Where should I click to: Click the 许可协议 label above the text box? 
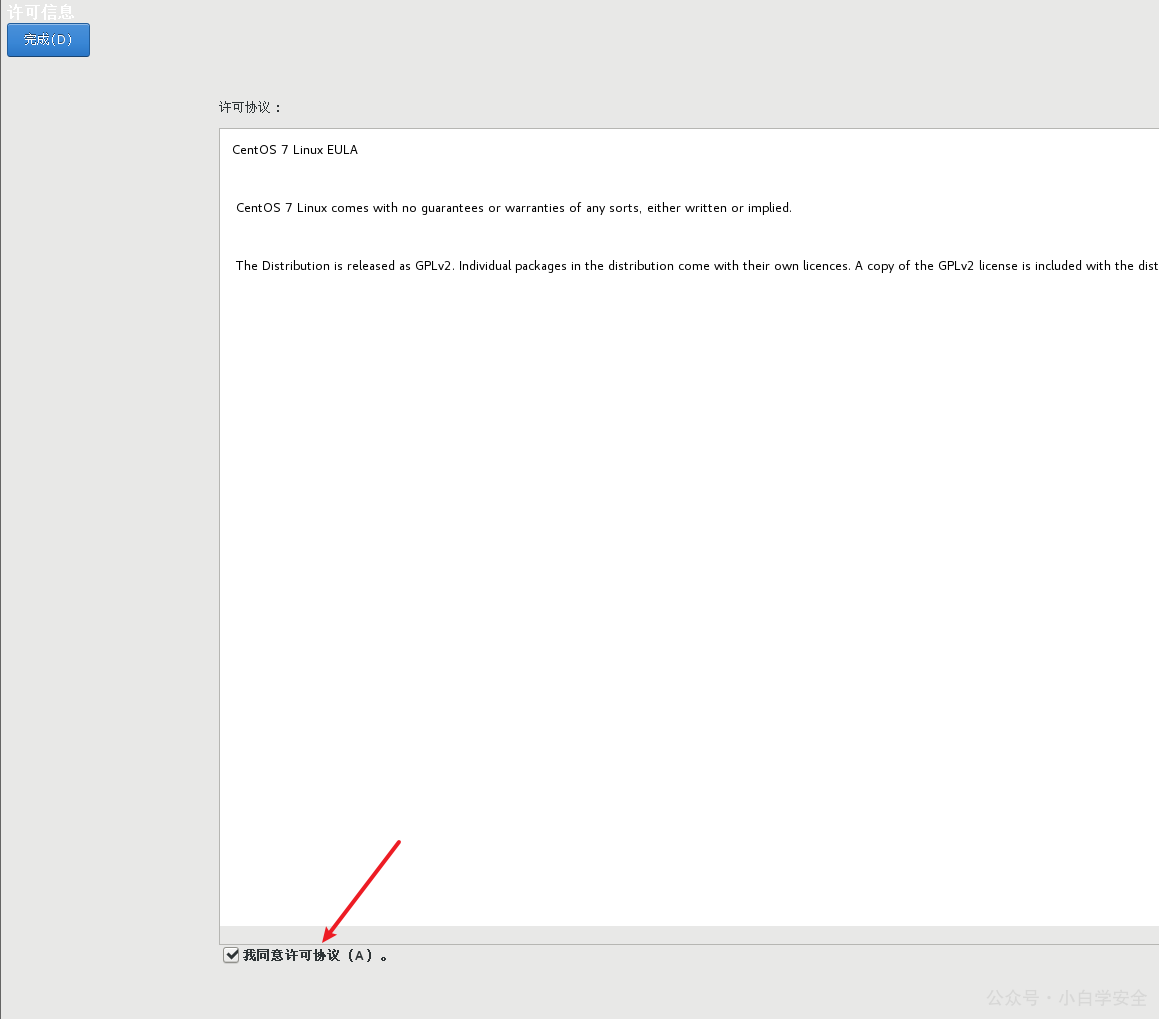pyautogui.click(x=250, y=107)
